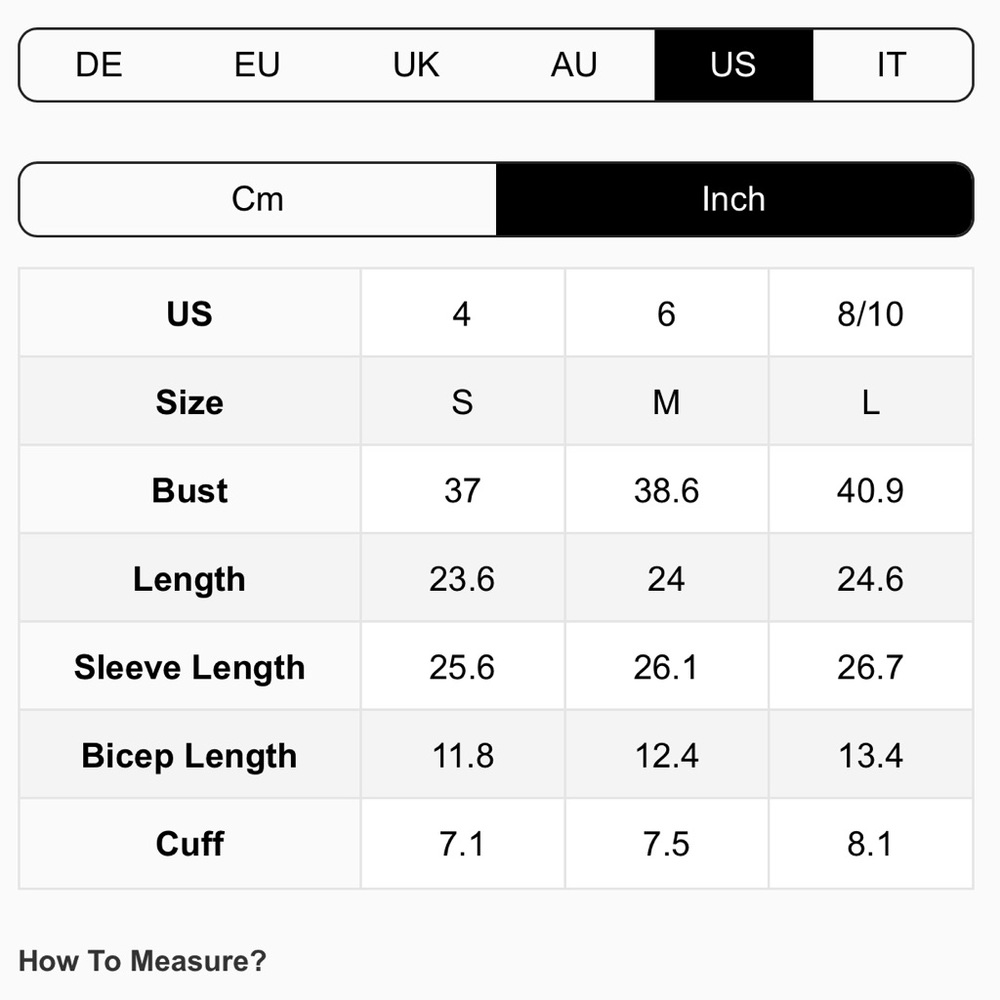
Task: Toggle measurements to Inch
Action: [x=733, y=199]
